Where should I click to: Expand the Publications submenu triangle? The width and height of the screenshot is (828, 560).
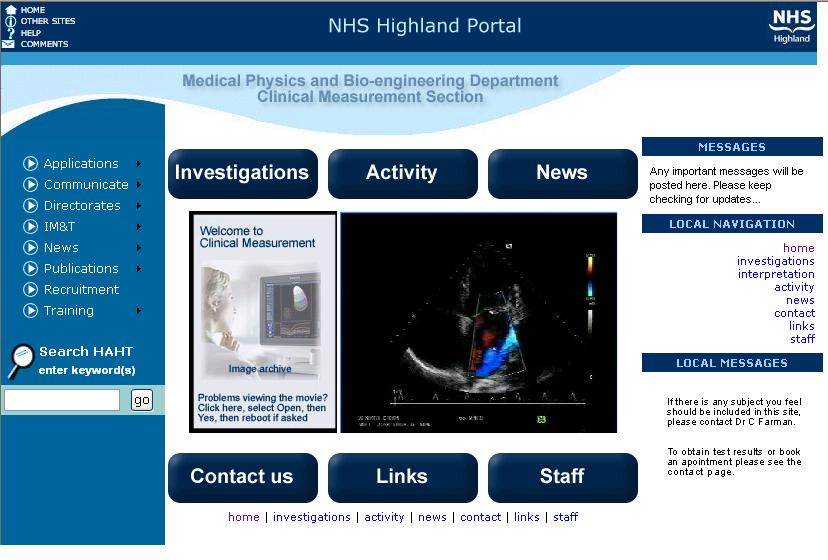[x=139, y=268]
